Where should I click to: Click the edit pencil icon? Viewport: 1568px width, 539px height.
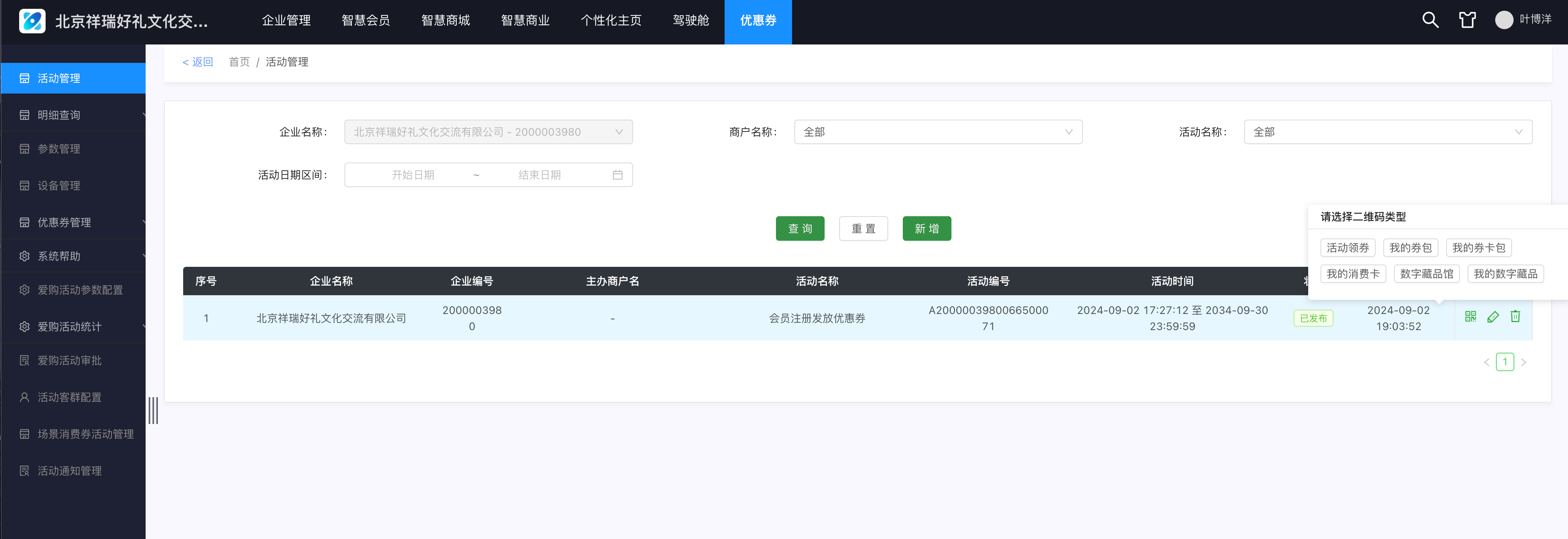point(1493,316)
